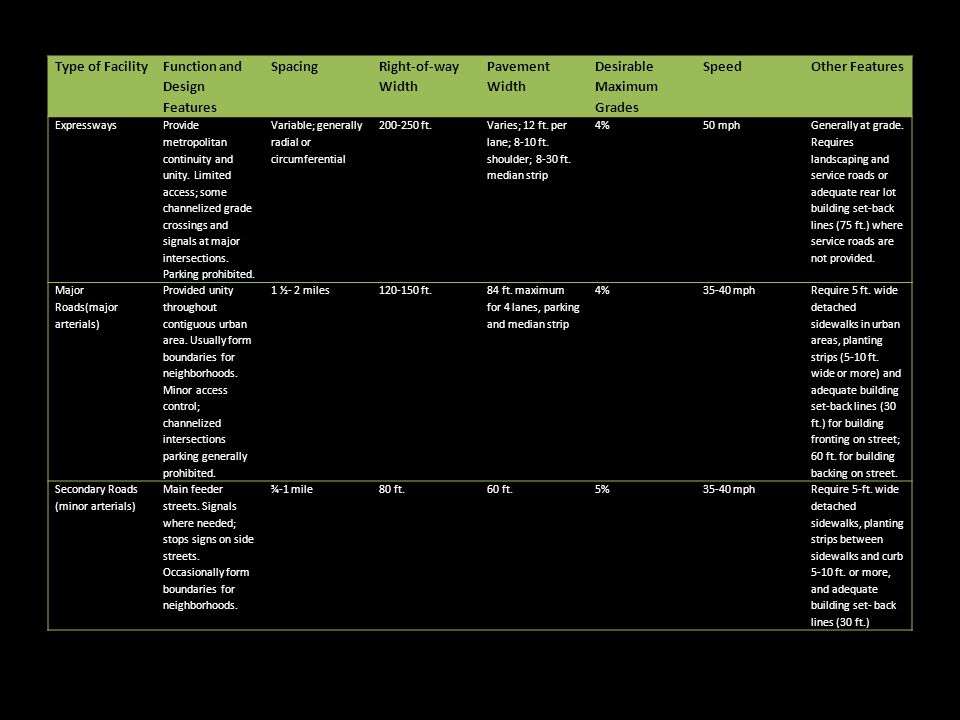Click 'Require 5-ft. wide detached' cell
960x720 pixels.
(857, 556)
